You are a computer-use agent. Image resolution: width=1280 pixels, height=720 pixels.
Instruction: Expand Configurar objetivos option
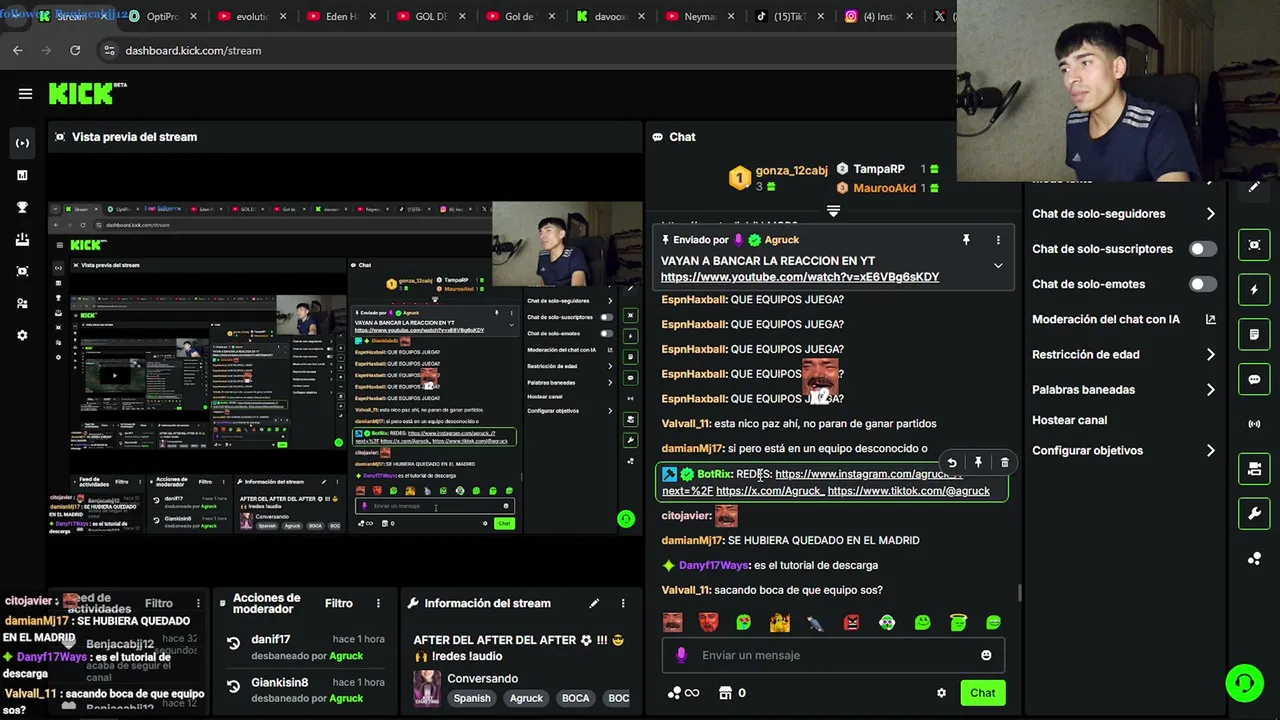click(x=1124, y=451)
